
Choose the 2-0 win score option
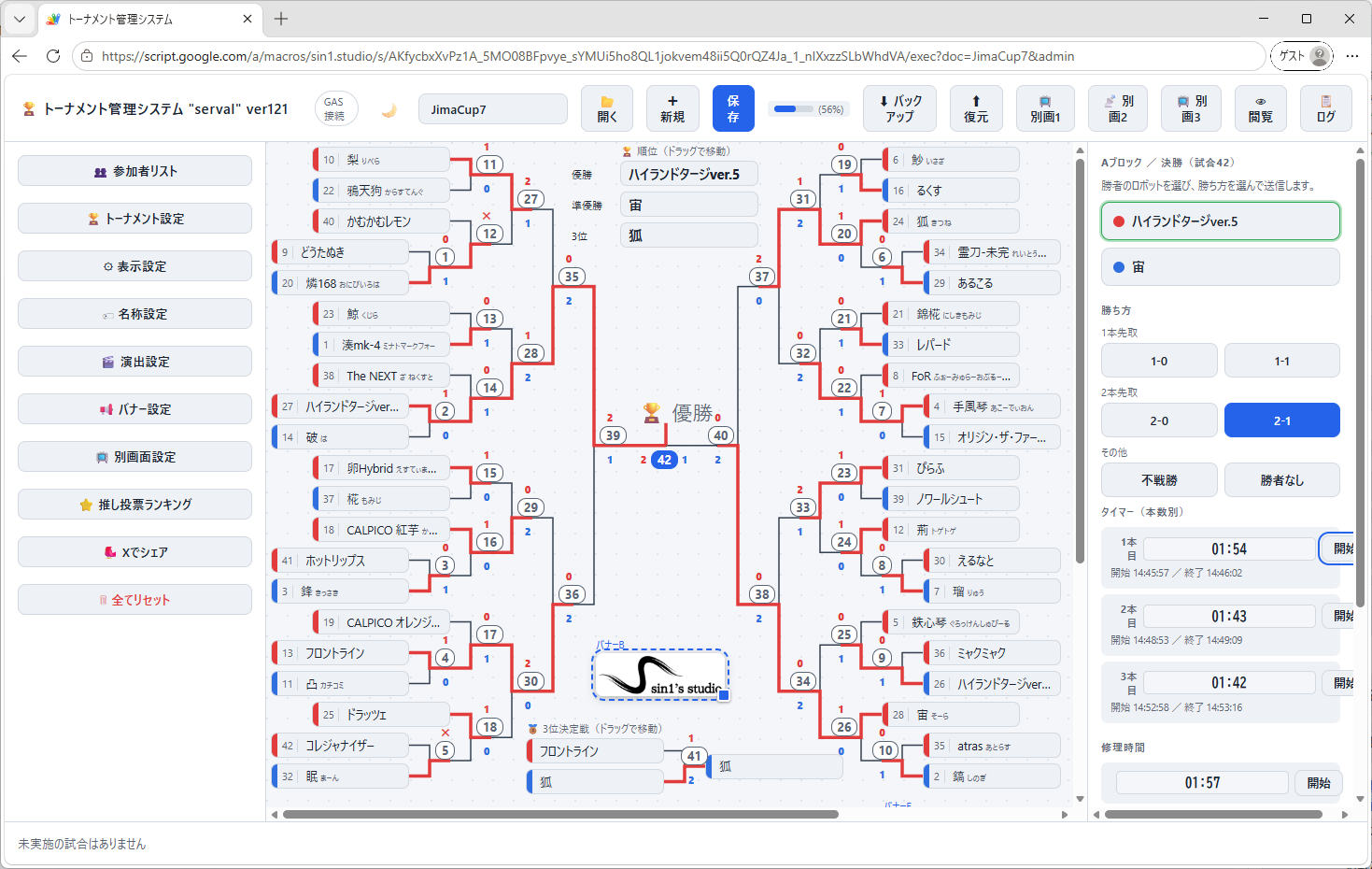coord(1159,420)
